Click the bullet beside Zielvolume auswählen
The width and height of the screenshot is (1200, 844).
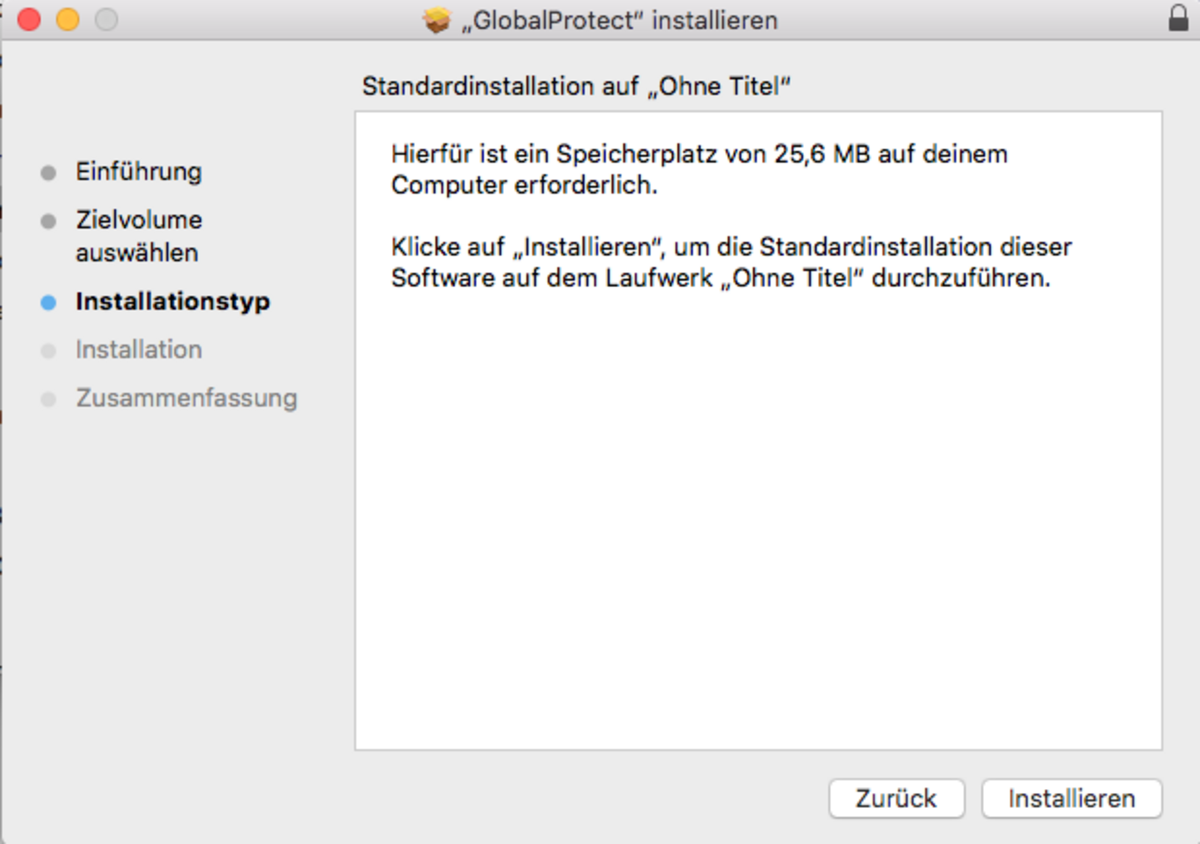point(48,221)
